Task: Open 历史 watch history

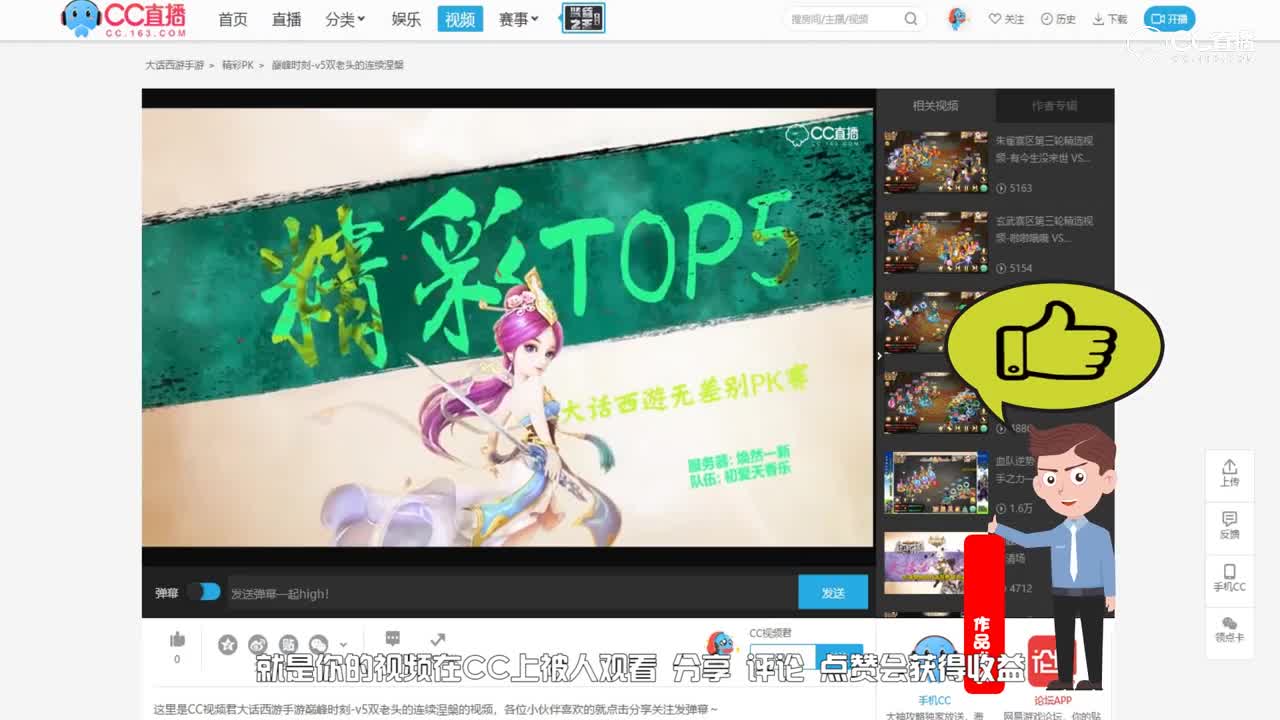Action: tap(1058, 19)
